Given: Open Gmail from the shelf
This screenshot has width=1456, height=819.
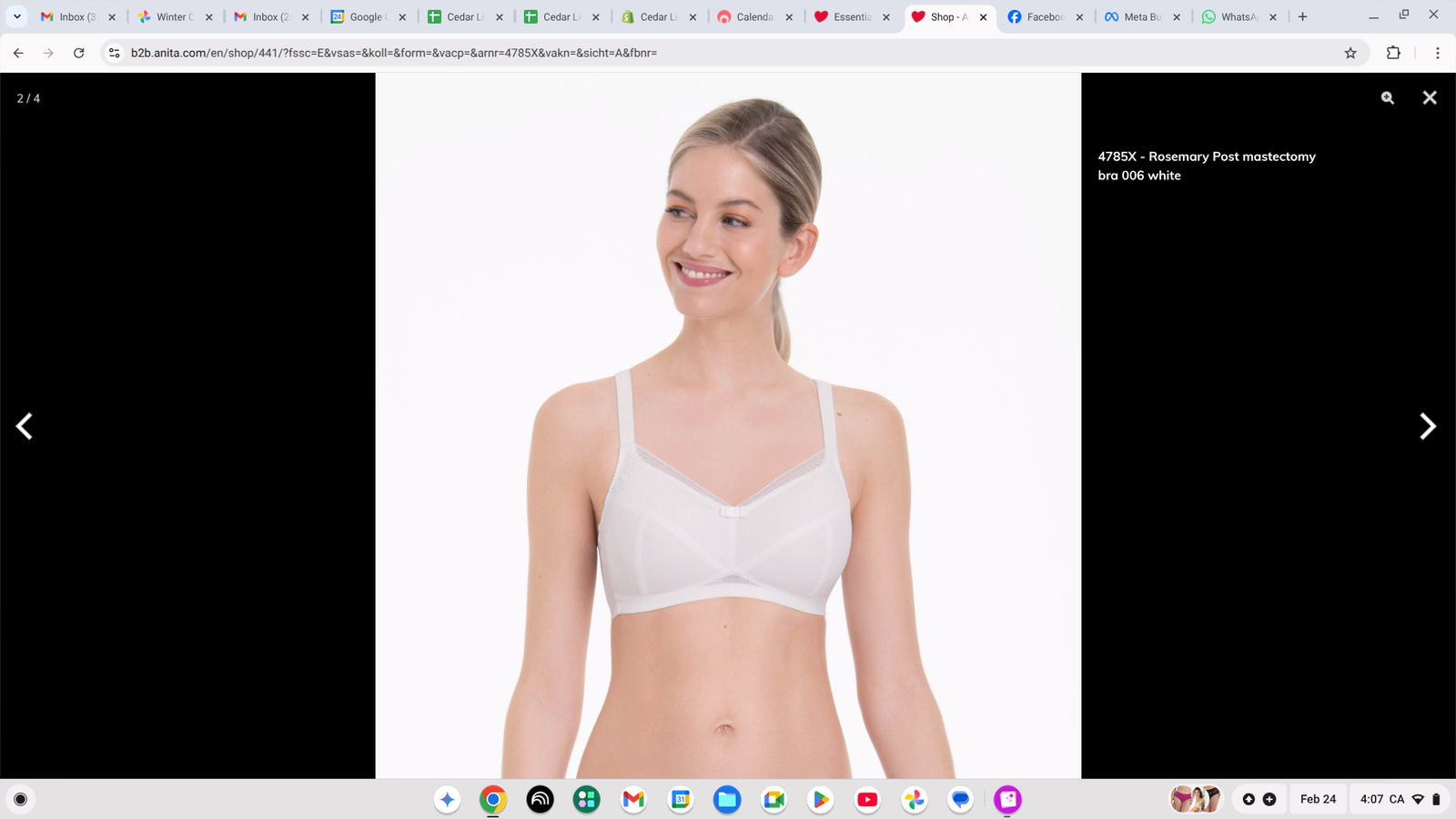Looking at the screenshot, I should point(633,800).
